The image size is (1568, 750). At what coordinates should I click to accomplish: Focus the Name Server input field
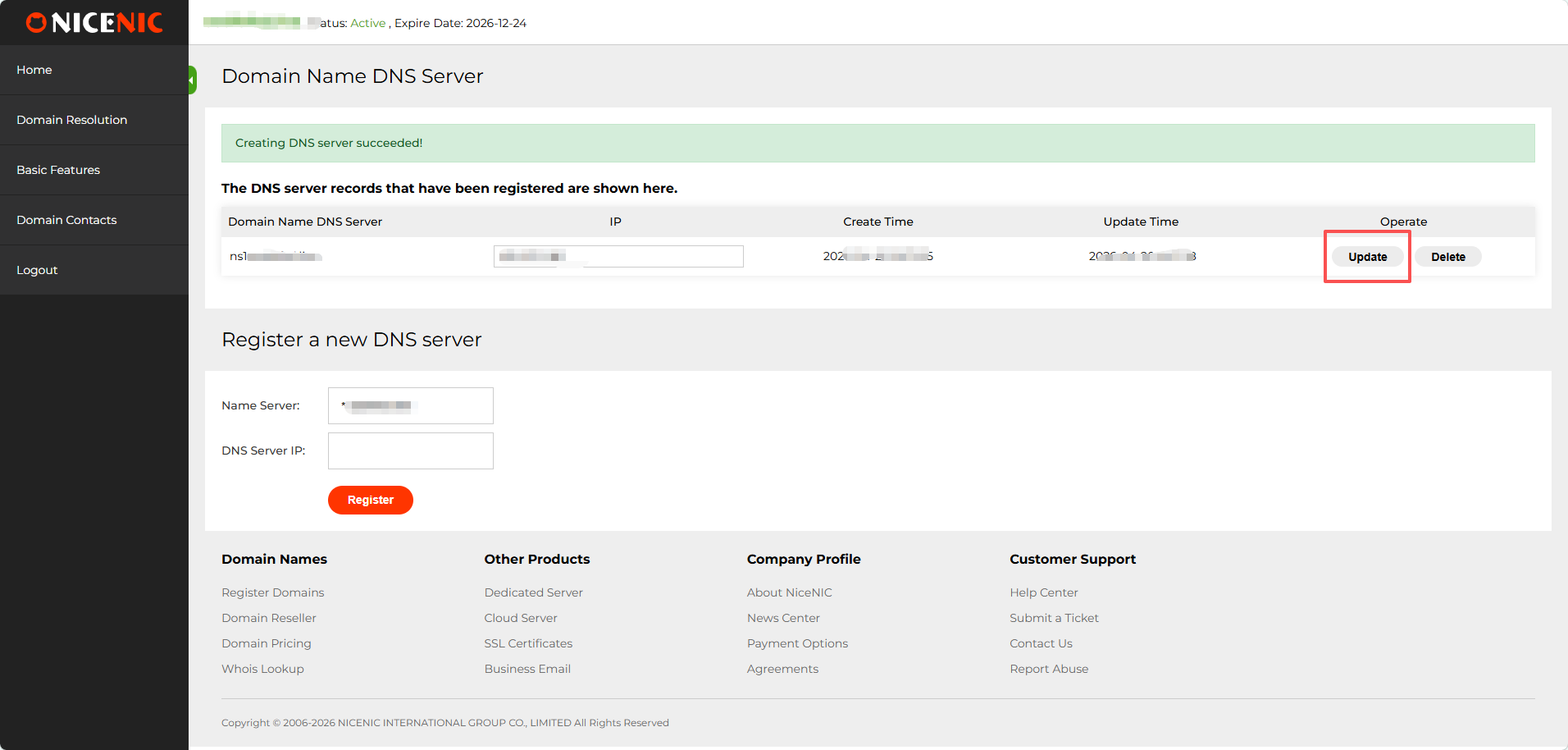(x=410, y=405)
